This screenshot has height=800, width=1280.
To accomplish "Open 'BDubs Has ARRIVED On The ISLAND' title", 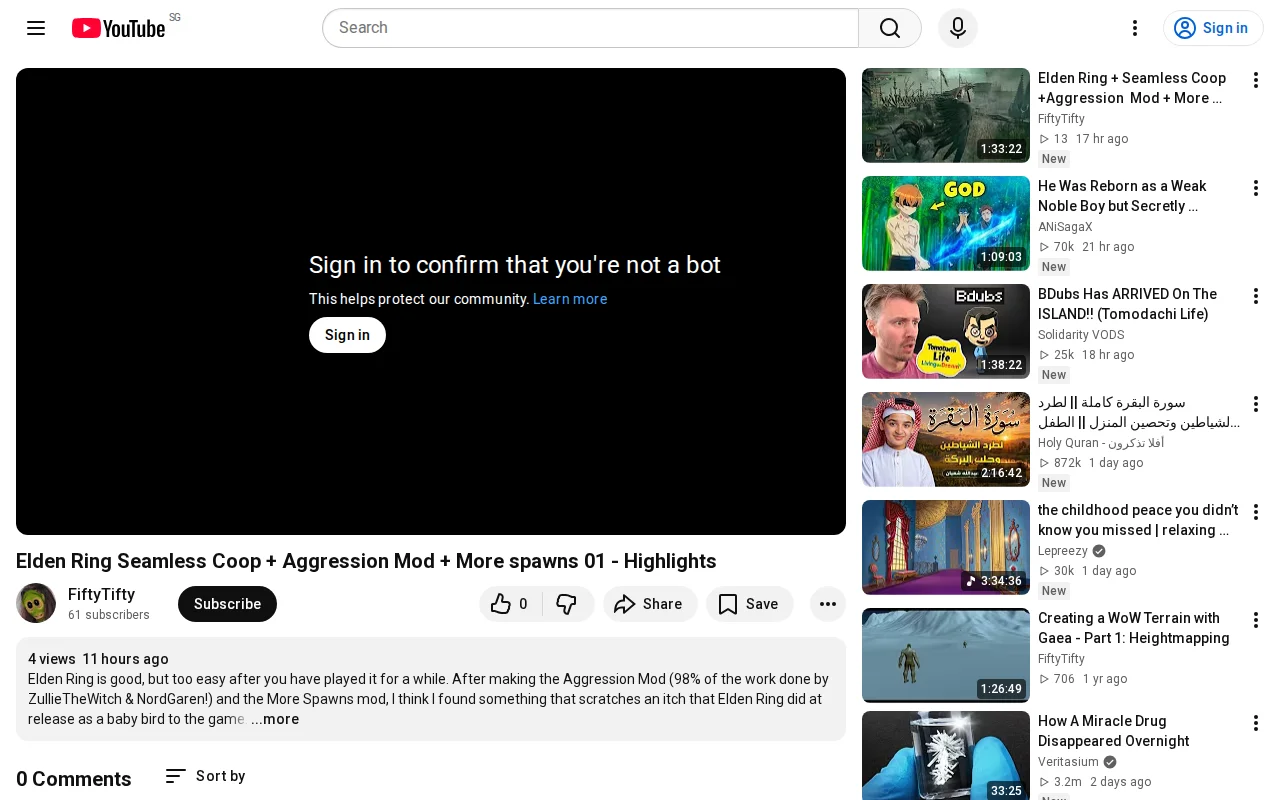I will tap(1127, 304).
